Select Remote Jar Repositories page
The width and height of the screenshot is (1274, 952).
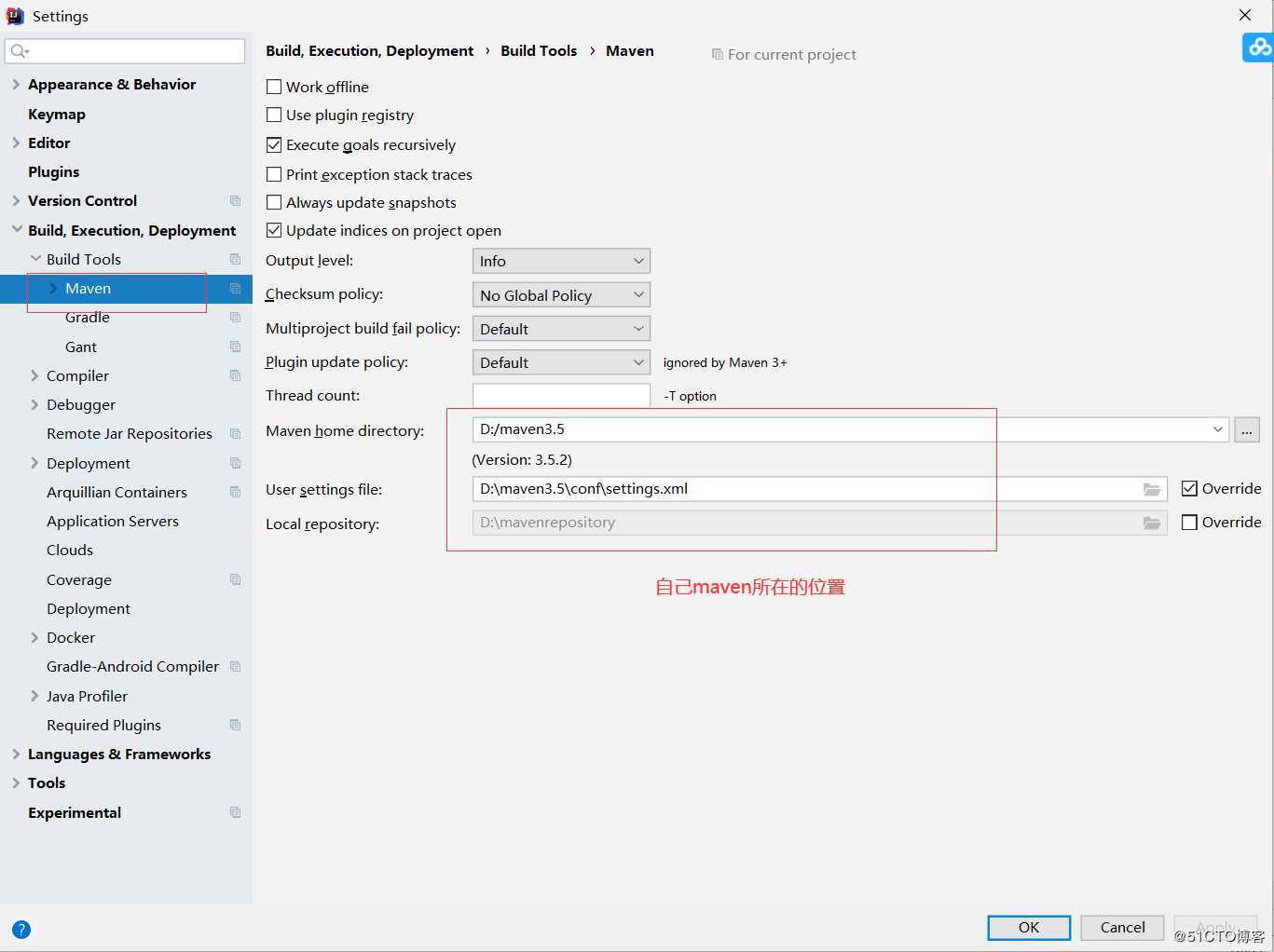point(130,433)
